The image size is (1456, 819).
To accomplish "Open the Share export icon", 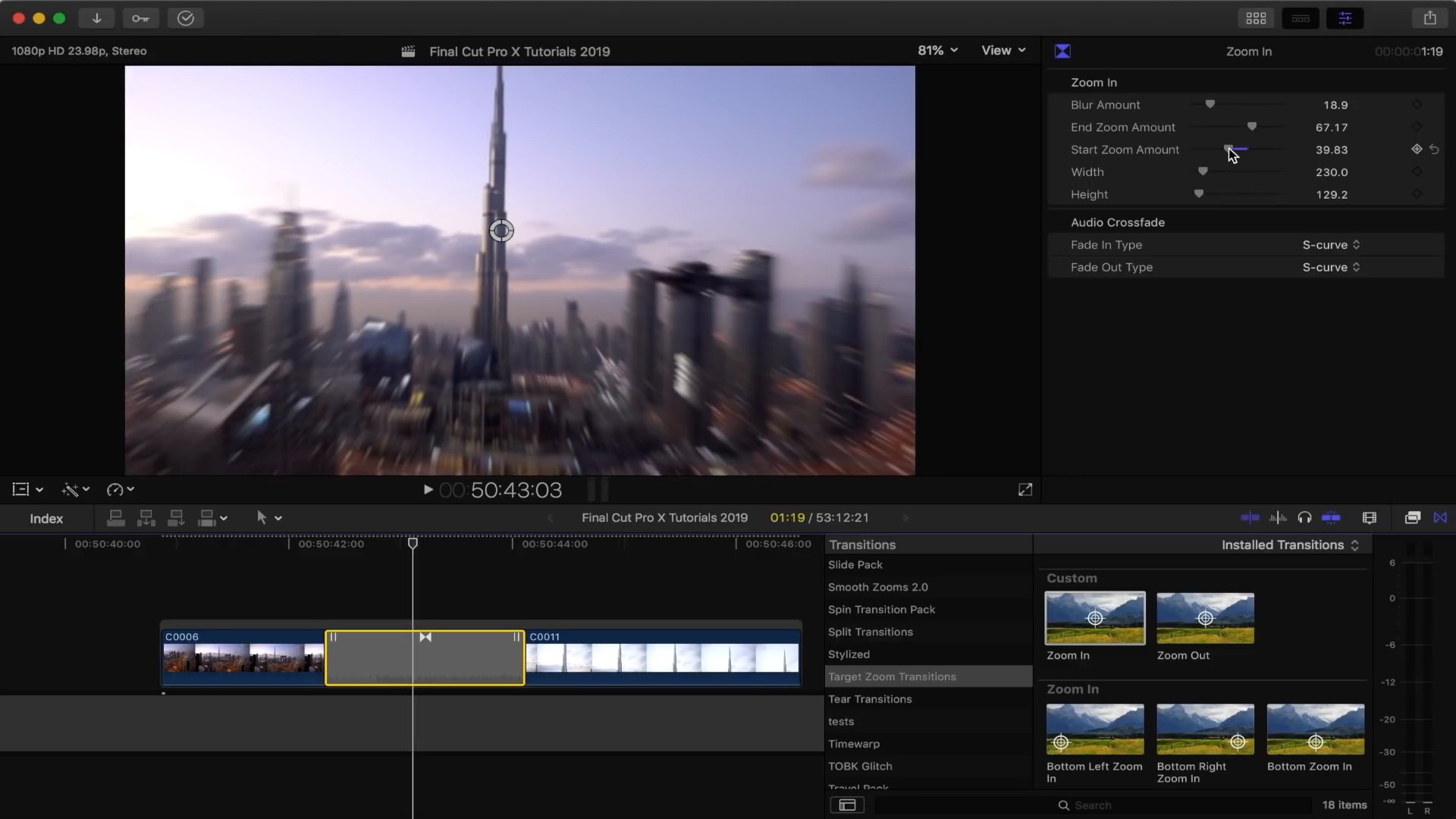I will click(x=1429, y=18).
